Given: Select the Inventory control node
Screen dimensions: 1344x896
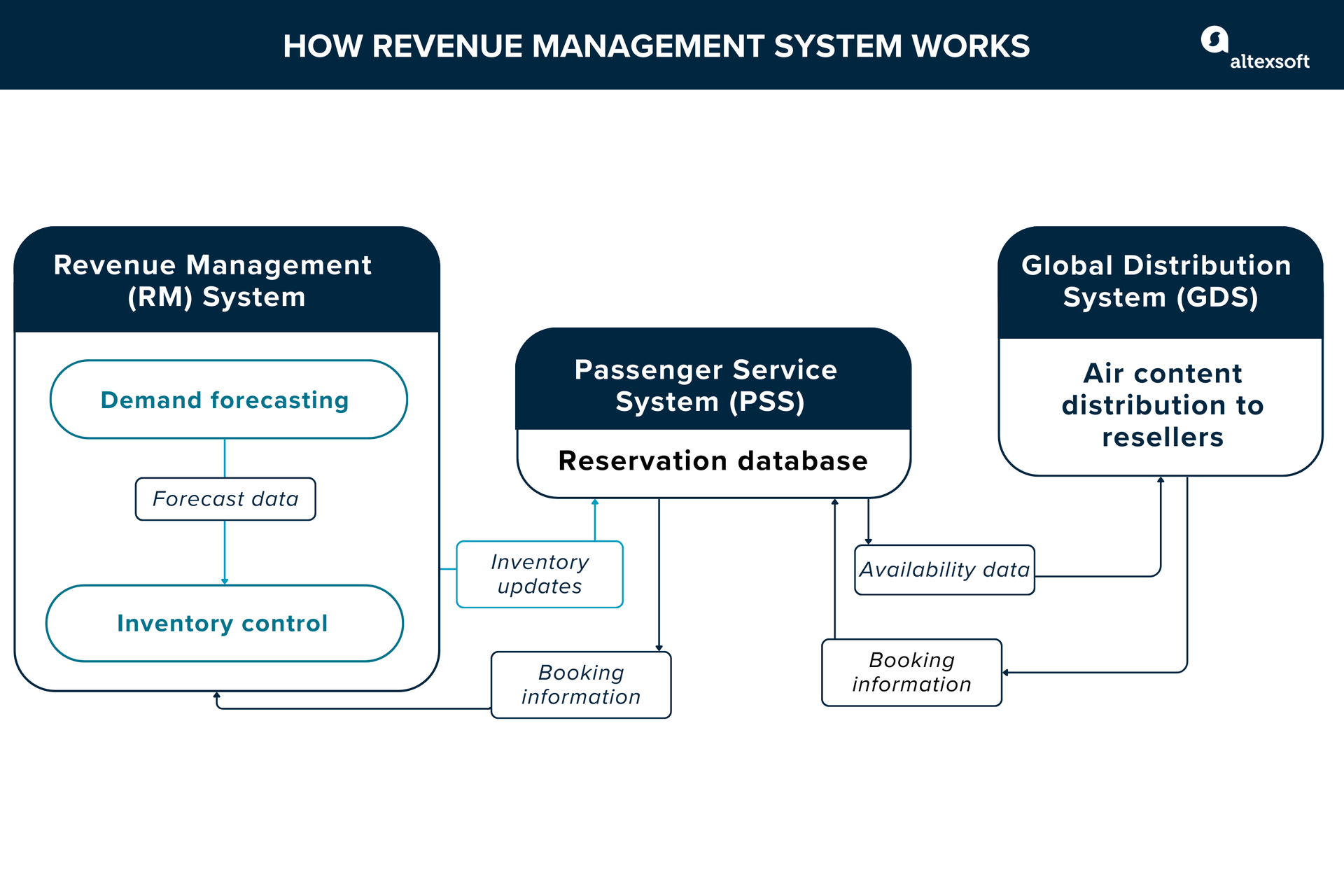Looking at the screenshot, I should [224, 623].
